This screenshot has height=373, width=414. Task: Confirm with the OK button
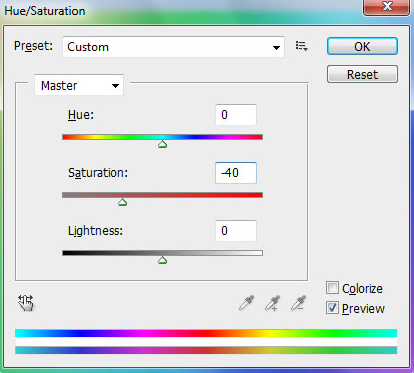click(362, 46)
